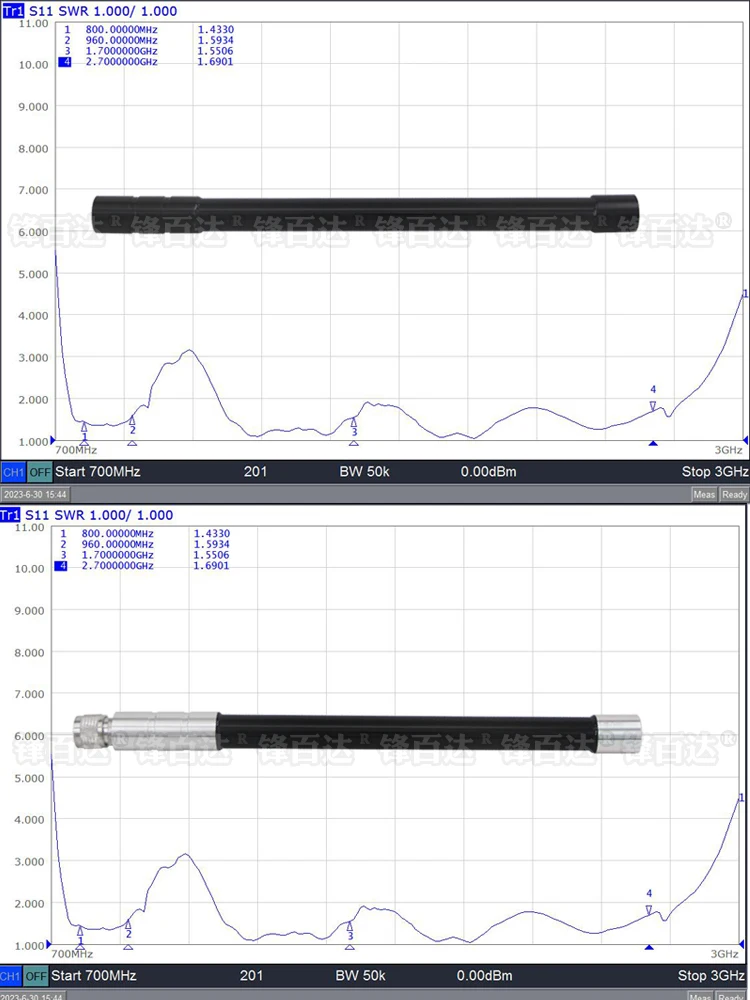The image size is (750, 1000).
Task: Click the 3GHz x-axis label inside the black-antenna chart
Action: [728, 450]
